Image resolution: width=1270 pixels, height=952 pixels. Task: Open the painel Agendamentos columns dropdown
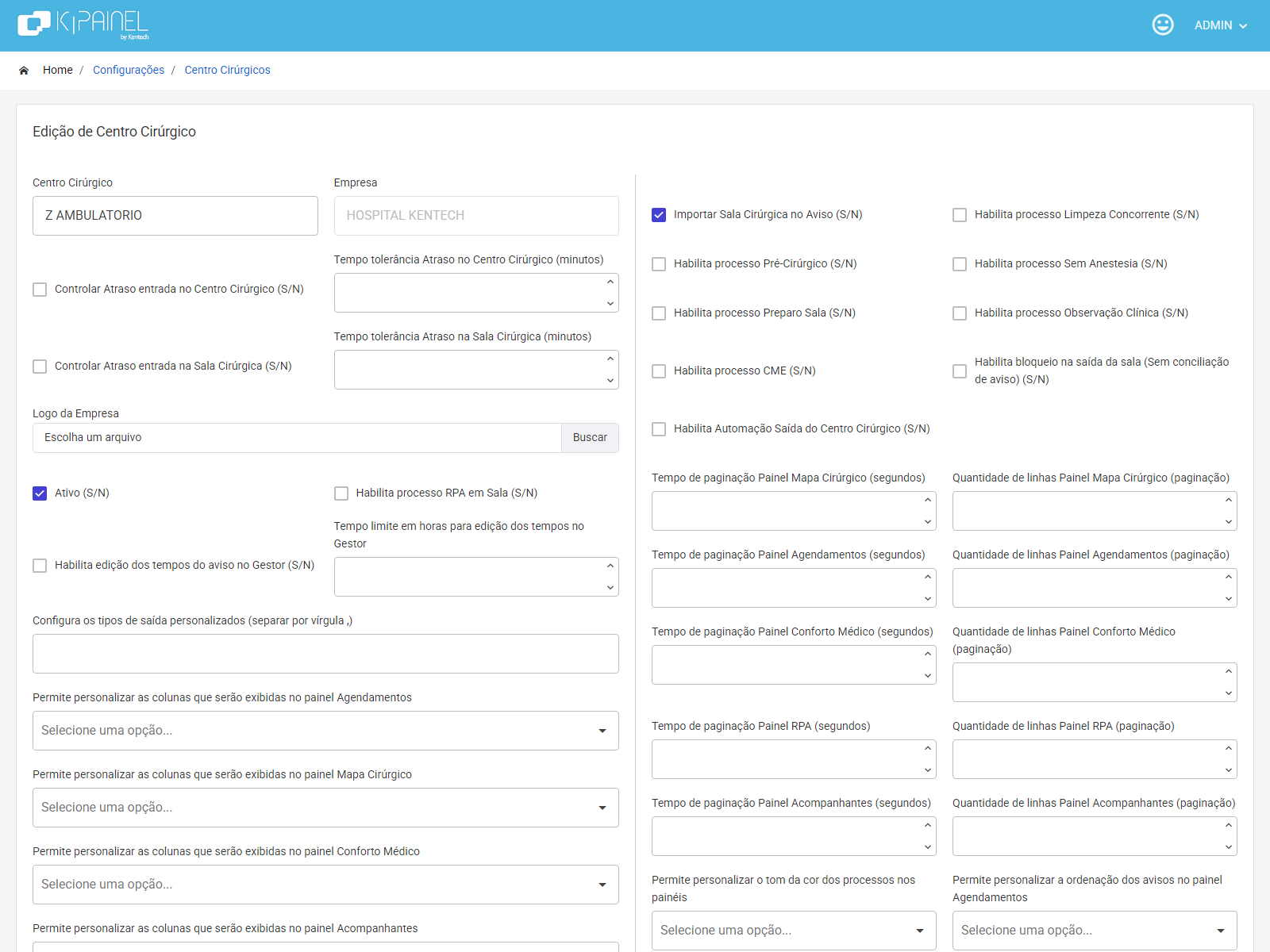click(325, 731)
